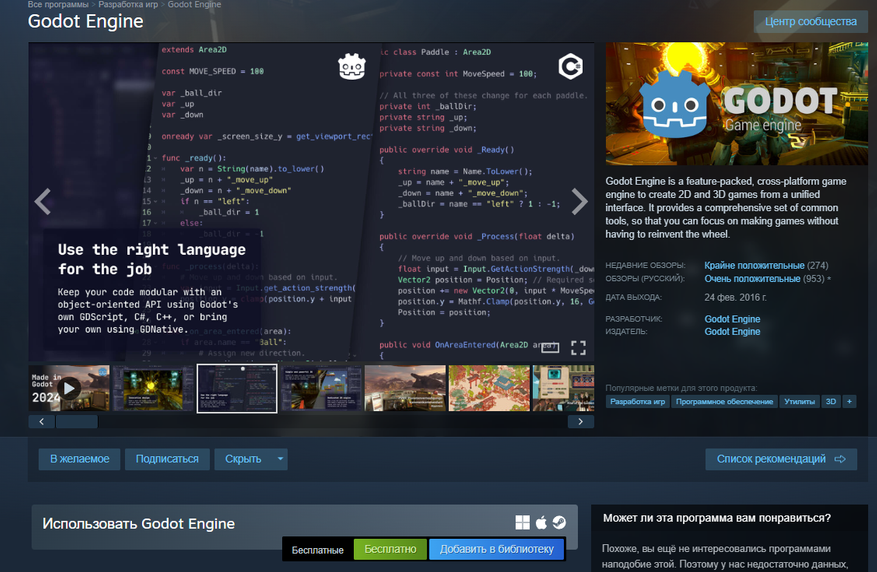
Task: Select the 2D platformer editor thumbnail
Action: (321, 388)
